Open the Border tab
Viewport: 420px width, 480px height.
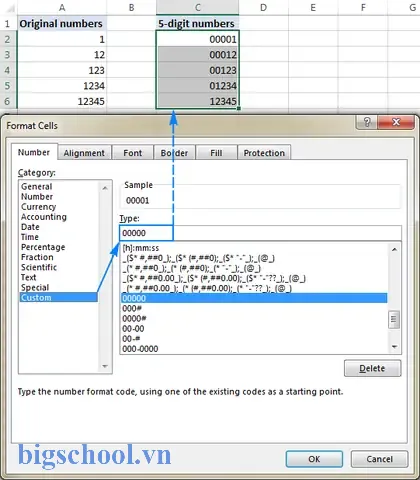click(174, 153)
